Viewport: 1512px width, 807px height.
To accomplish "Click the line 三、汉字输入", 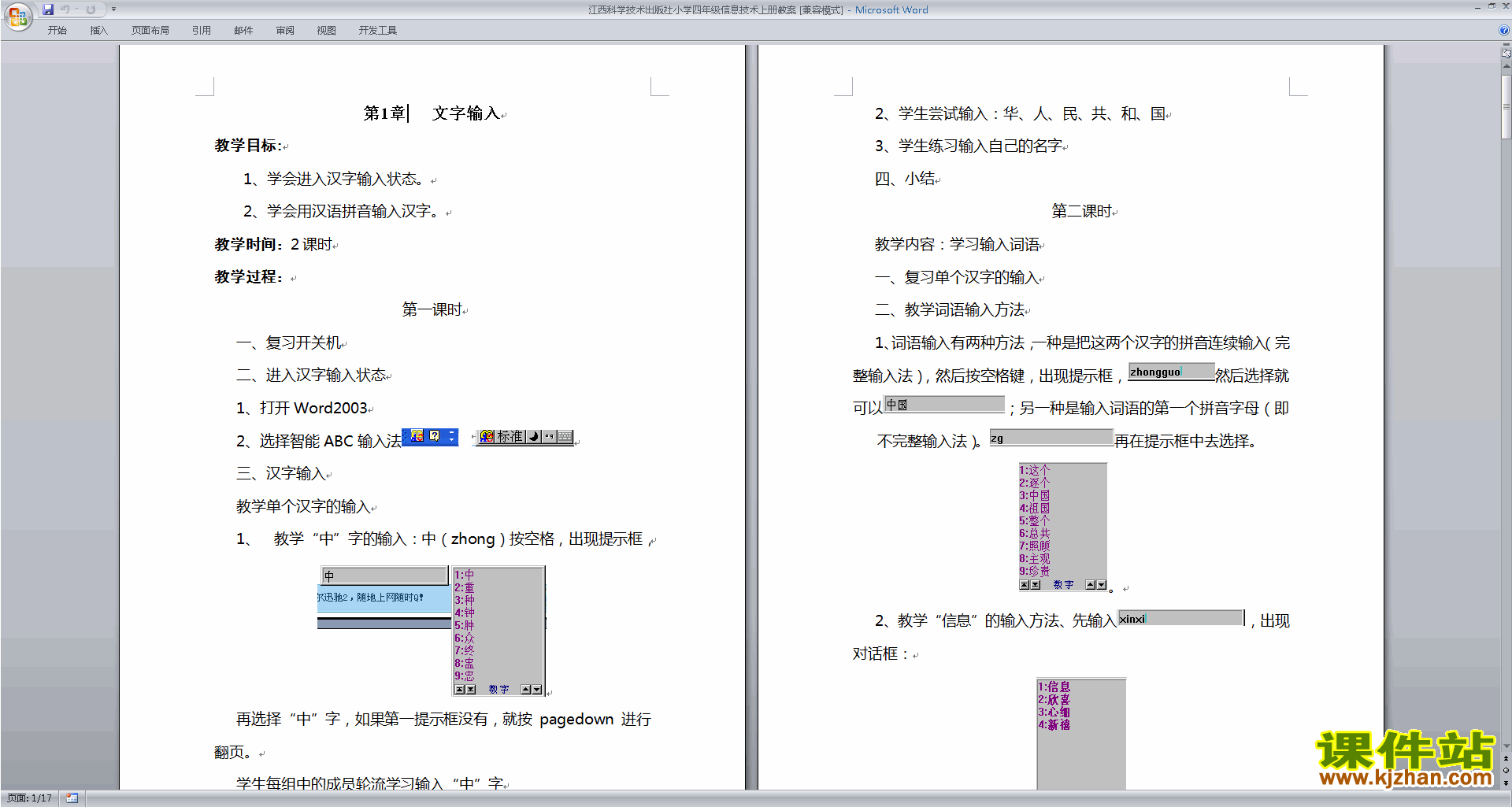I will click(282, 473).
